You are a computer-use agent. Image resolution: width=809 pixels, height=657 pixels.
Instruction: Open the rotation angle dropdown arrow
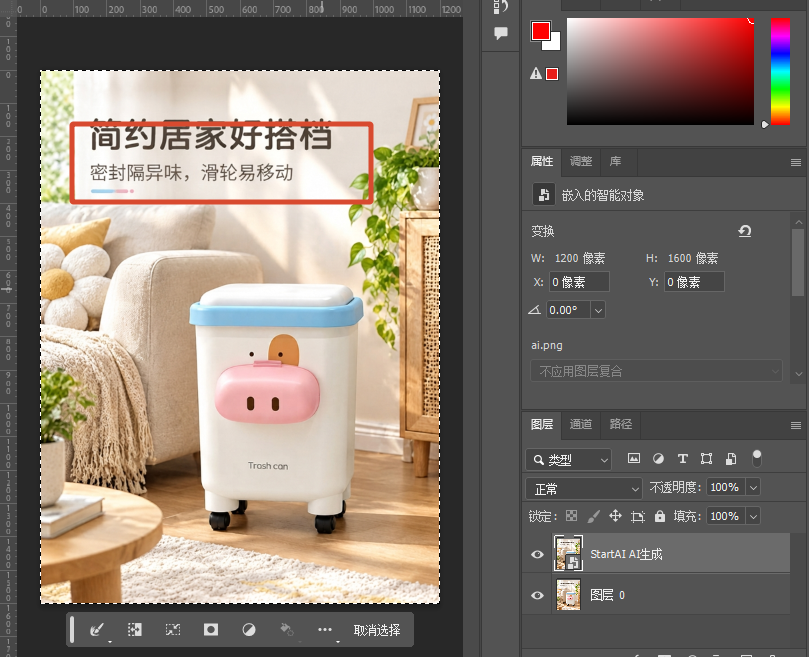pos(598,310)
